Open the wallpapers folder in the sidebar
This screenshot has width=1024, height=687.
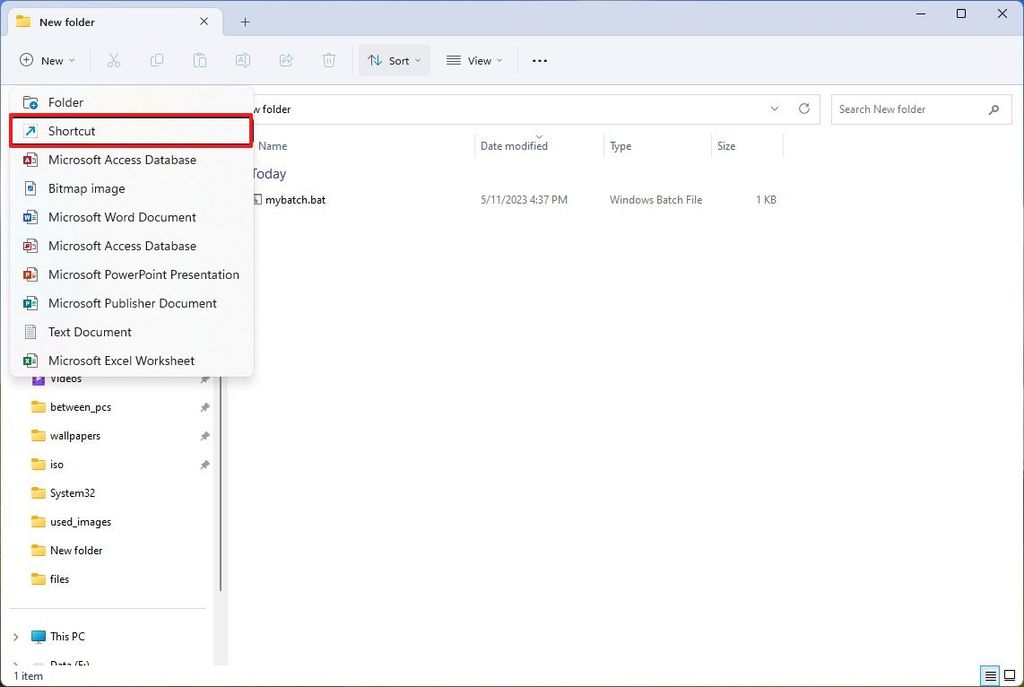coord(75,435)
